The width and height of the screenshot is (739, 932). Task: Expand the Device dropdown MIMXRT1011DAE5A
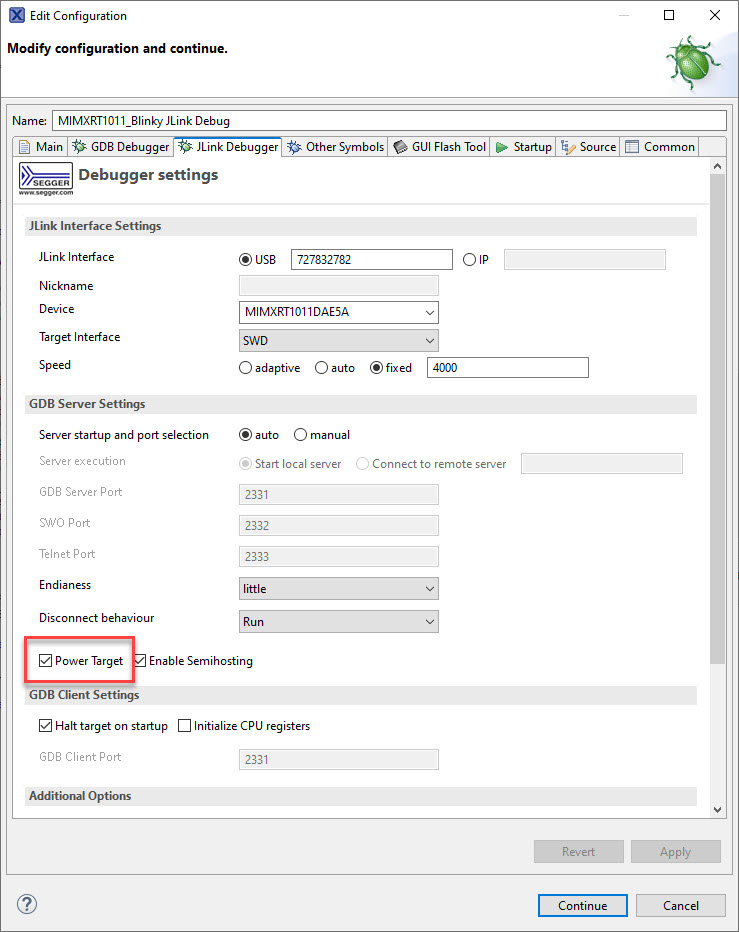point(339,312)
